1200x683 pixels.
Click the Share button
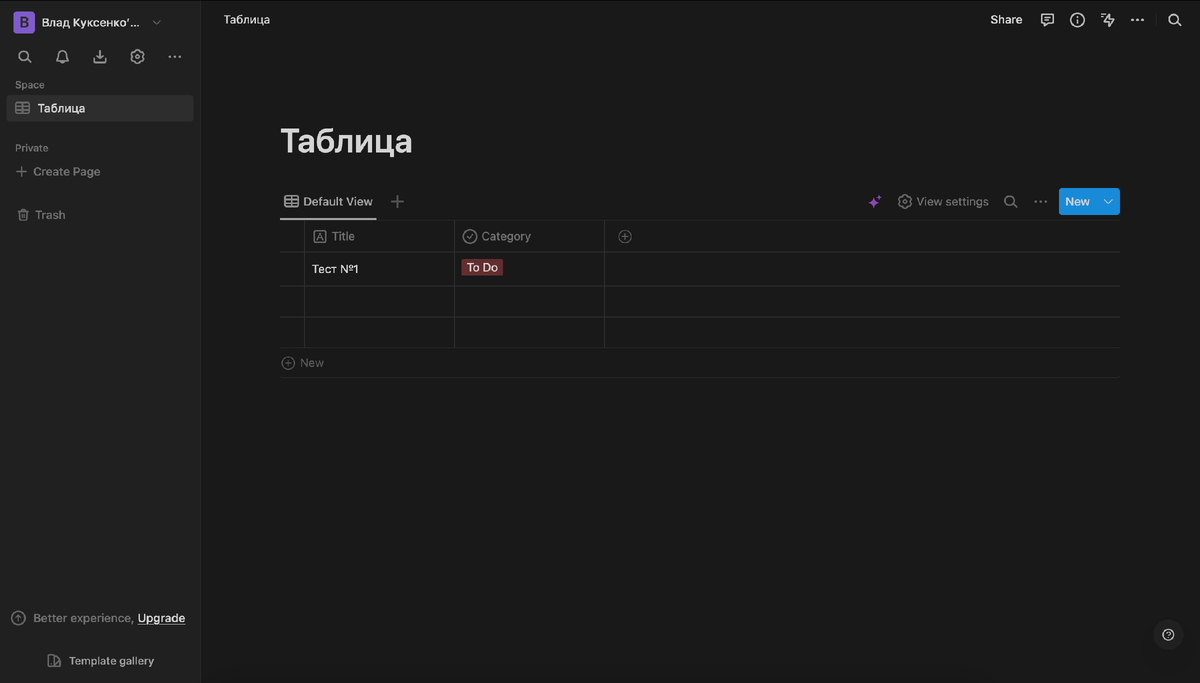[1006, 19]
